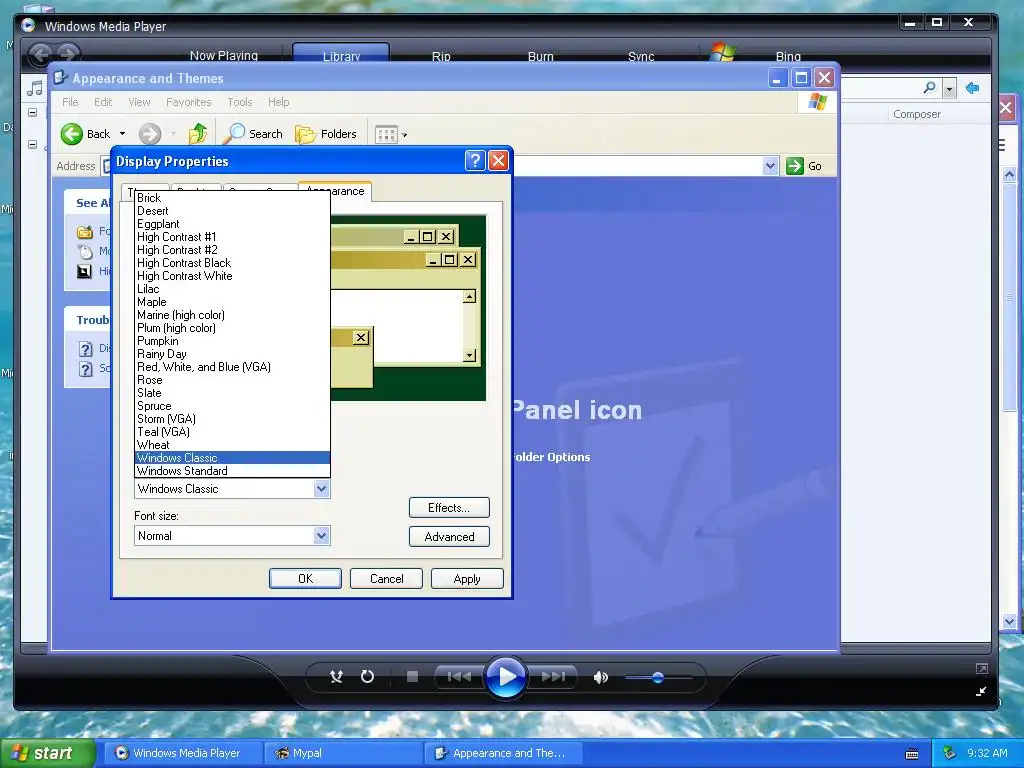Click the Search toolbar button
The image size is (1024, 768).
253,134
